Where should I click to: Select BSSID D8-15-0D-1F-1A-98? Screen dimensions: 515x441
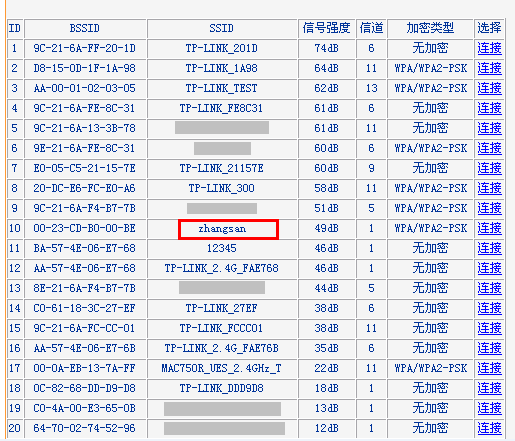click(x=85, y=68)
